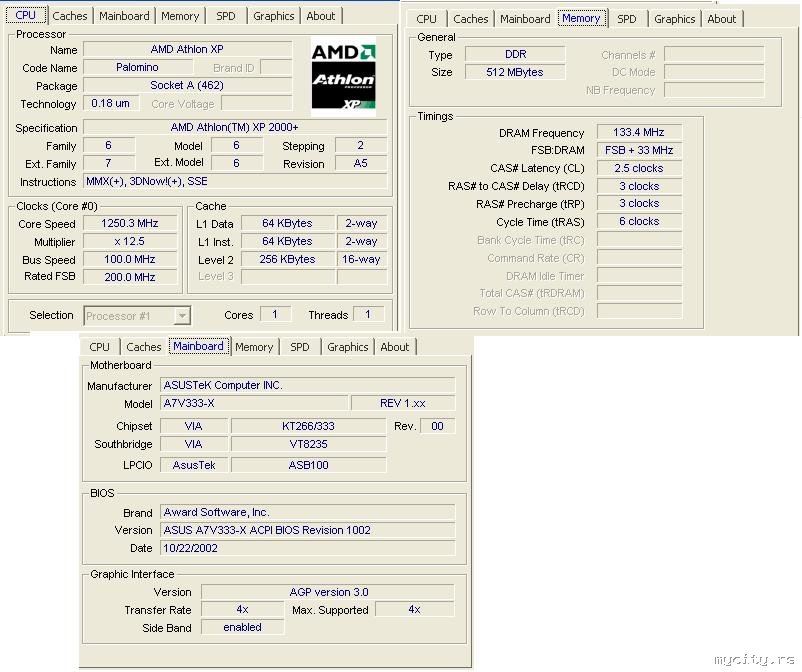
Task: Click the CAS# Latency value box
Action: coord(639,168)
